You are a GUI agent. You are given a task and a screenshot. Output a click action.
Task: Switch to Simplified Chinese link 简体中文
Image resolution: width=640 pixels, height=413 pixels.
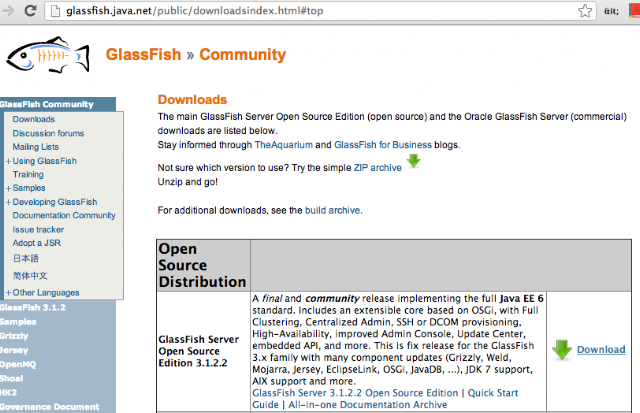30,276
